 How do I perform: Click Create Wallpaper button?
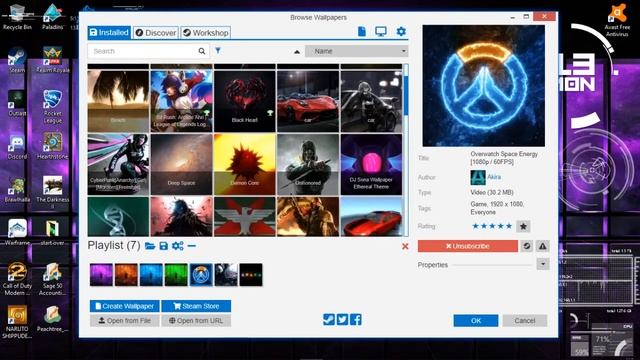click(x=124, y=306)
